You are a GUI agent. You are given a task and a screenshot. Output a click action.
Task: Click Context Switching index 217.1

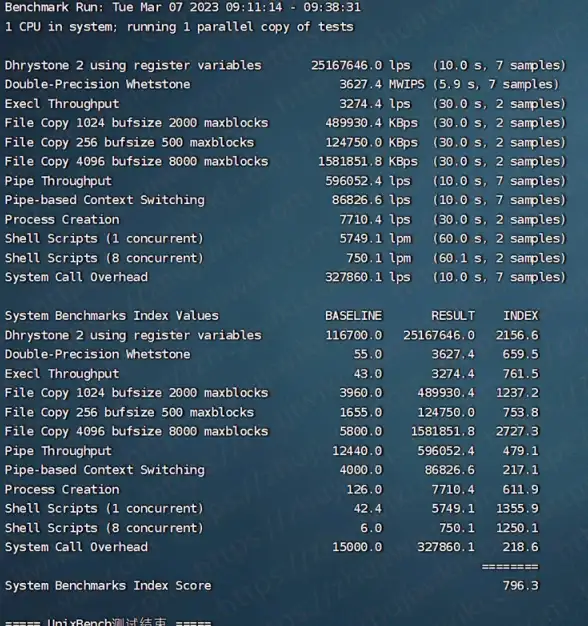coord(521,470)
